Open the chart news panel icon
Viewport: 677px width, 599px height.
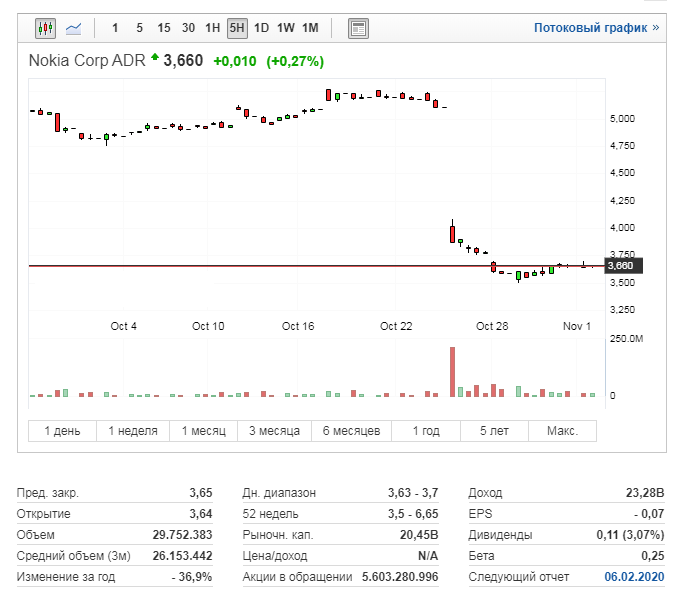tap(358, 29)
